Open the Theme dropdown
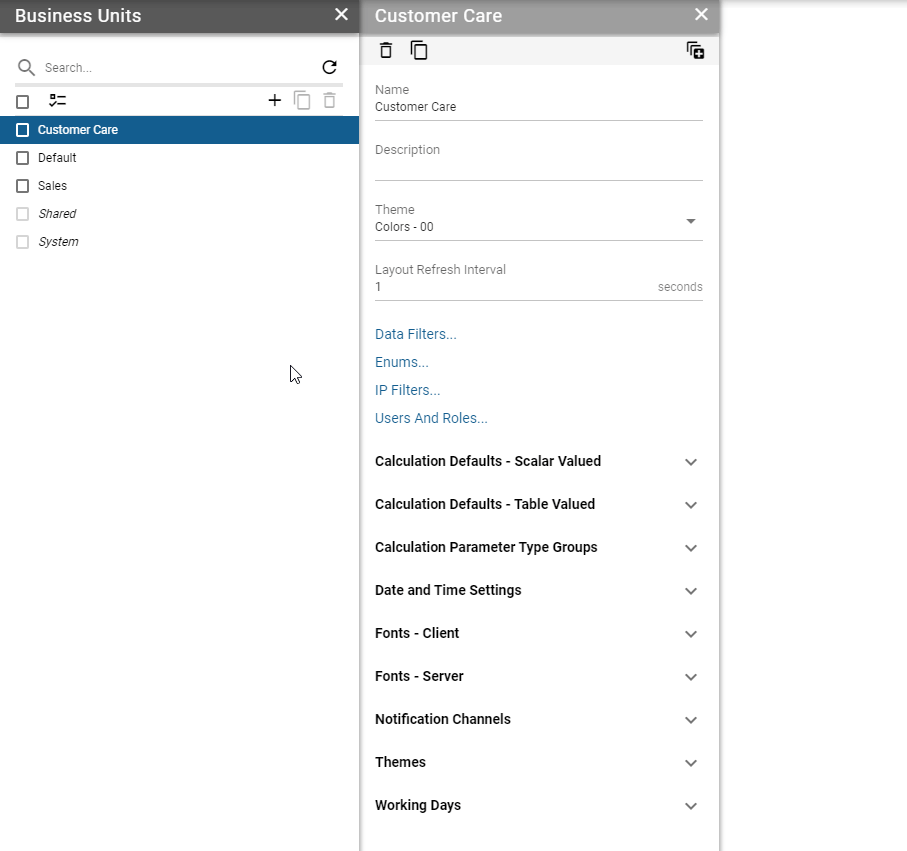The height and width of the screenshot is (851, 907). click(x=690, y=221)
